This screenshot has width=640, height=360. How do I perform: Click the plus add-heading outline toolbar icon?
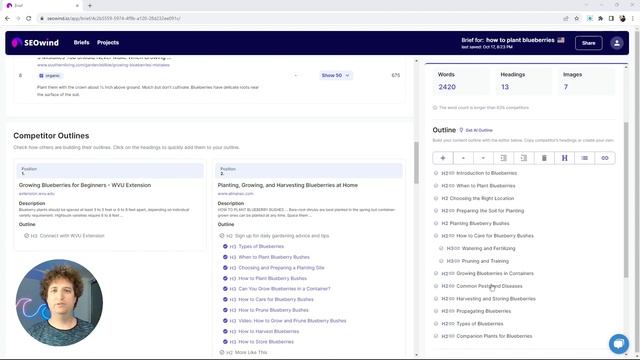pyautogui.click(x=443, y=158)
